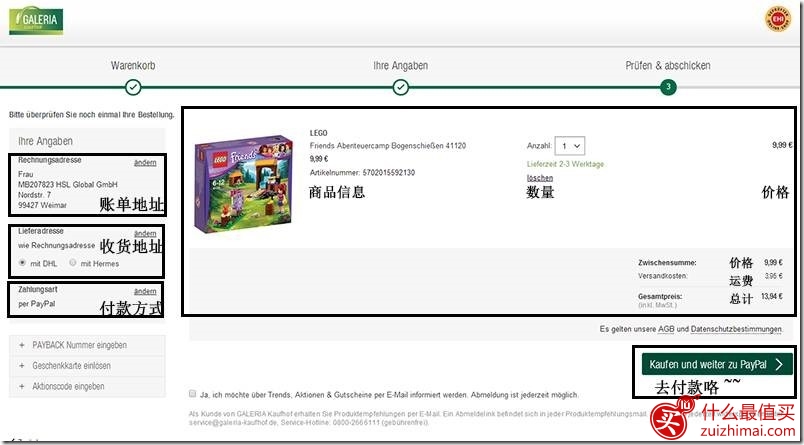Open the Anzahl quantity dropdown
Screen dimensions: 804x445
tap(569, 146)
